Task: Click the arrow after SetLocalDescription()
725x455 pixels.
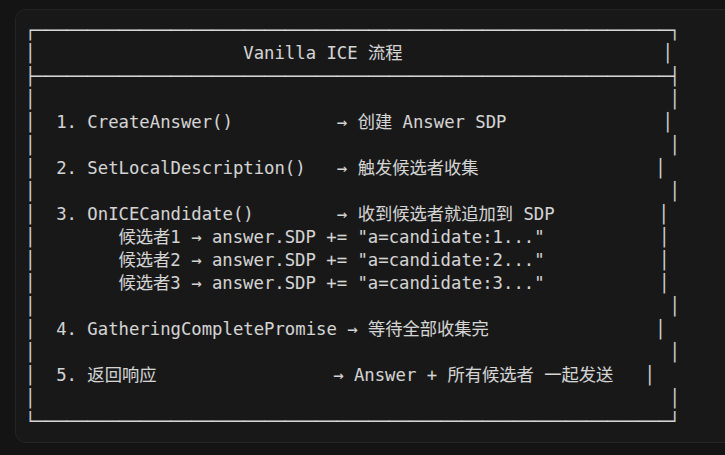Action: [x=342, y=169]
